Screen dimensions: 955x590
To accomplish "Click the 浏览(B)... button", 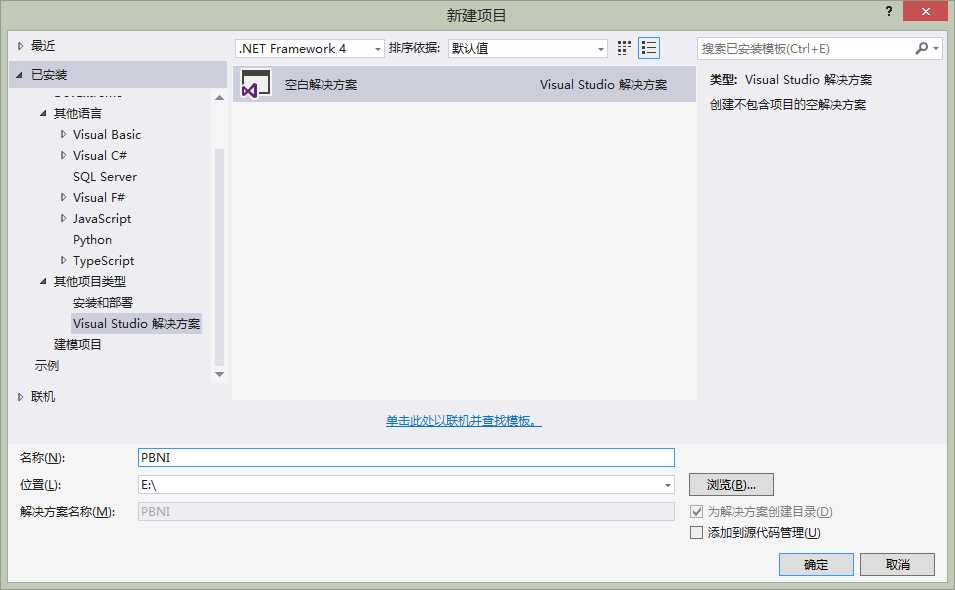I will pyautogui.click(x=731, y=485).
